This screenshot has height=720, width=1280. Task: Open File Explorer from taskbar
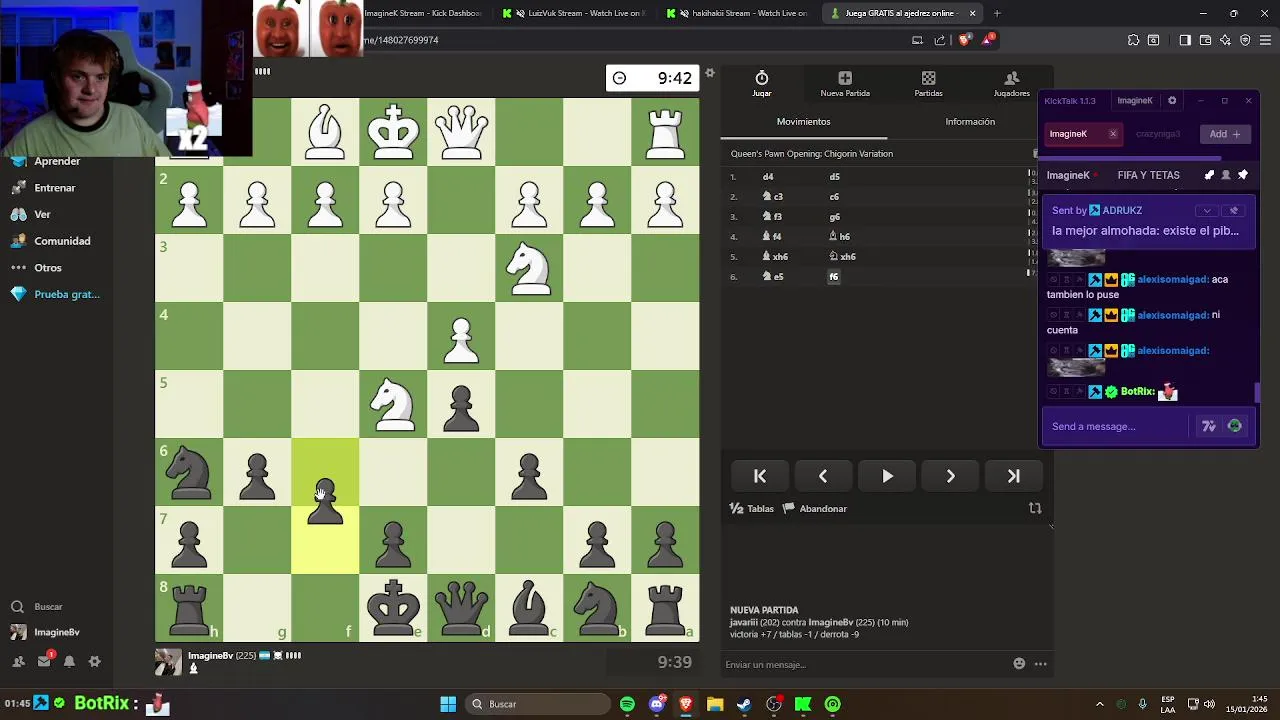coord(715,704)
